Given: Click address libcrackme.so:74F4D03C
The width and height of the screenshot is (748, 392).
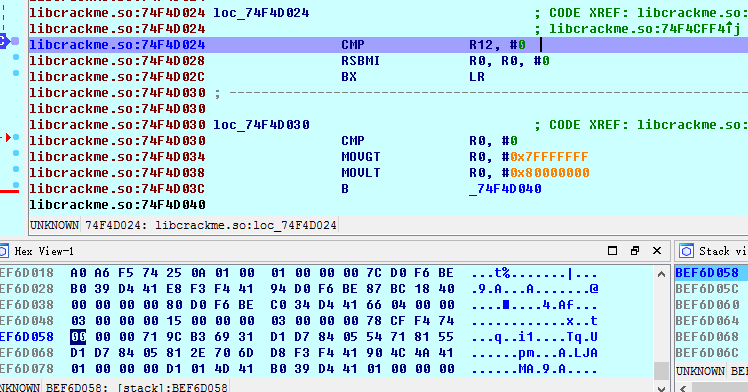Looking at the screenshot, I should [x=117, y=189].
